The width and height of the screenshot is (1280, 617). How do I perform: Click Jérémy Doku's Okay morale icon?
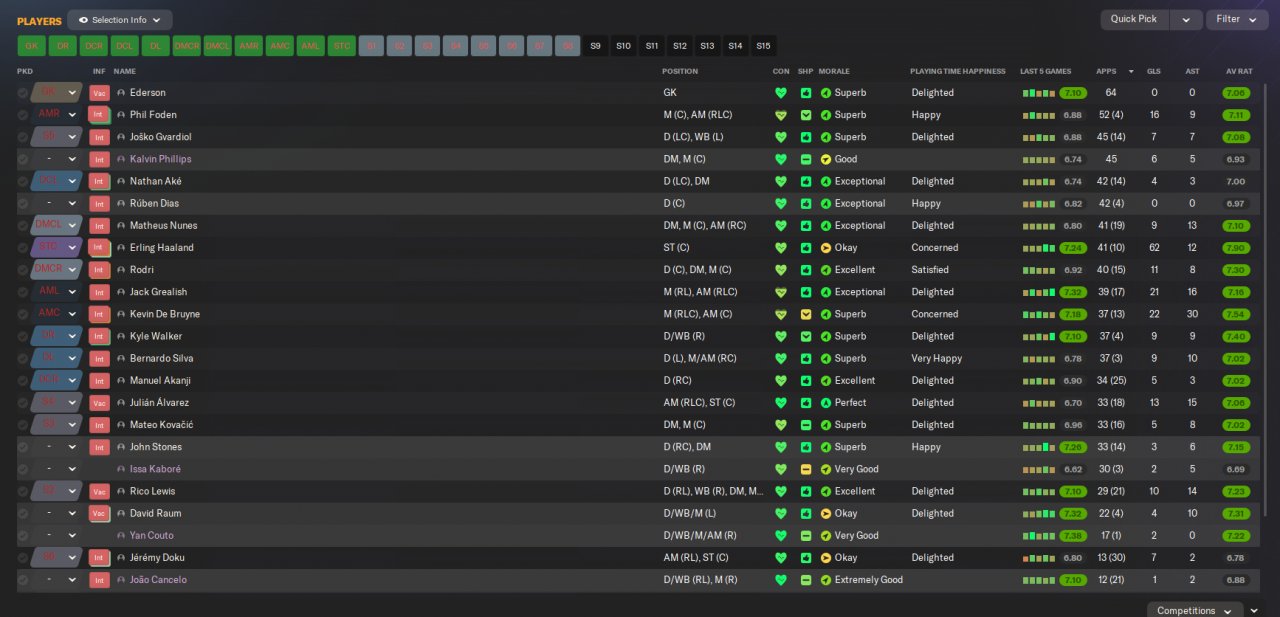pyautogui.click(x=826, y=558)
